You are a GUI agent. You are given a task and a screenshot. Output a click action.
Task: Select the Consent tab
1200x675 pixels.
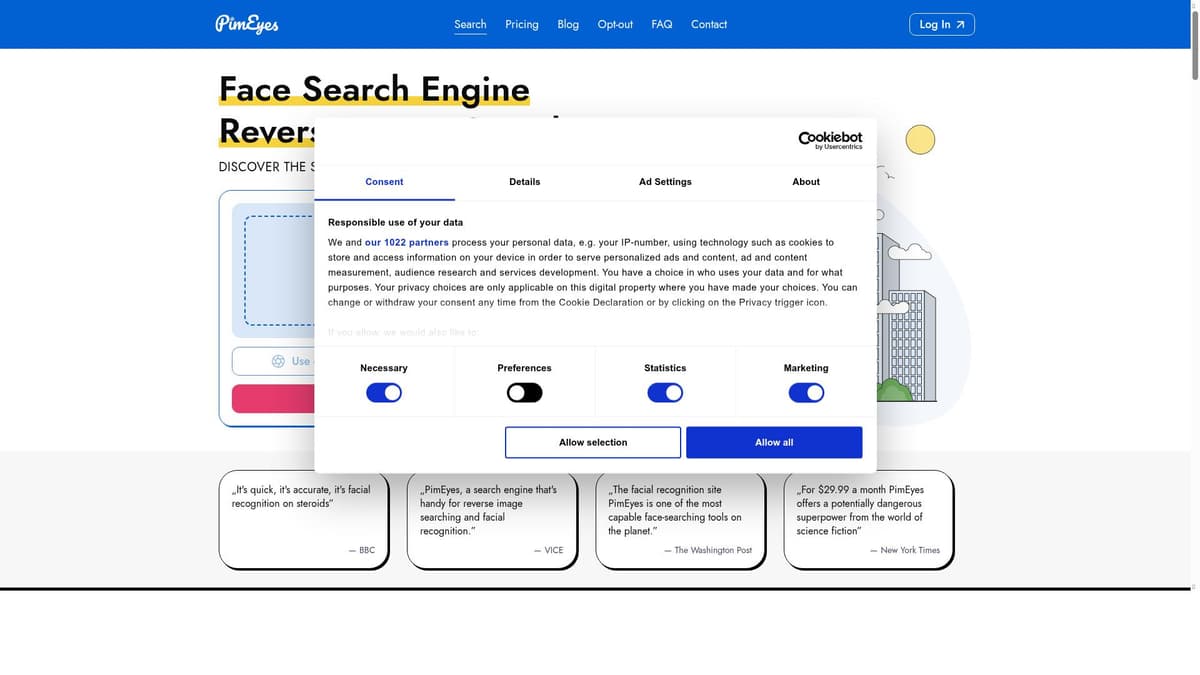pos(384,182)
